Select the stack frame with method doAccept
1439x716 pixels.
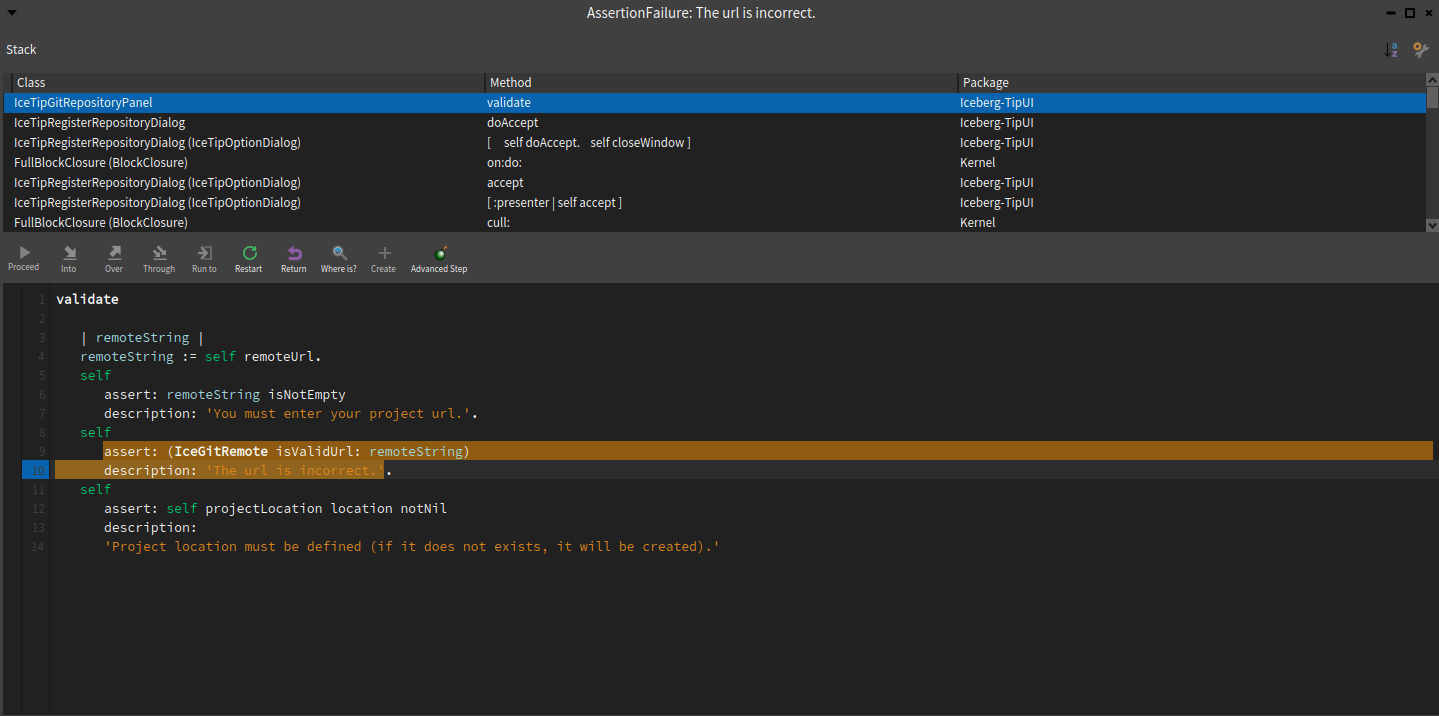(714, 122)
